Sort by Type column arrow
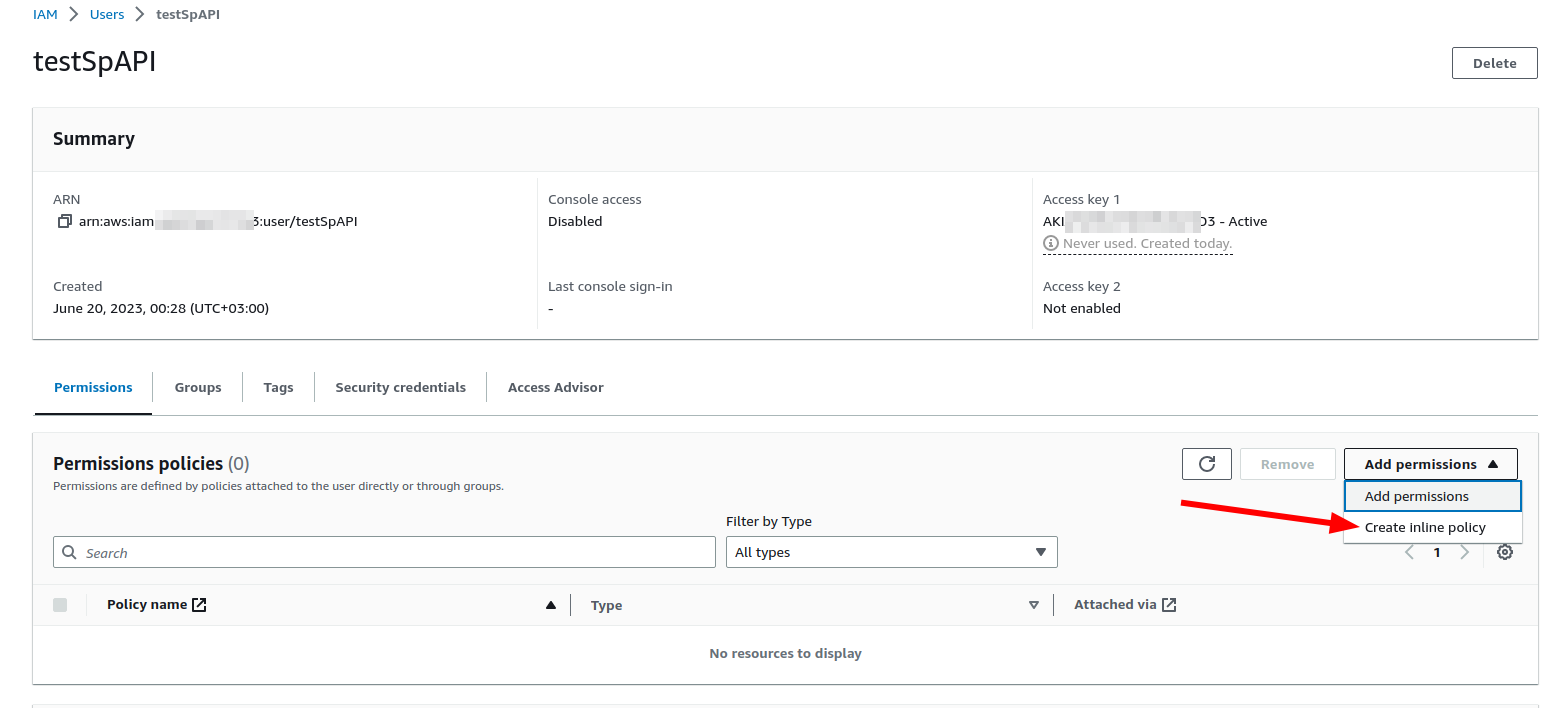Viewport: 1563px width, 708px height. coord(1034,605)
